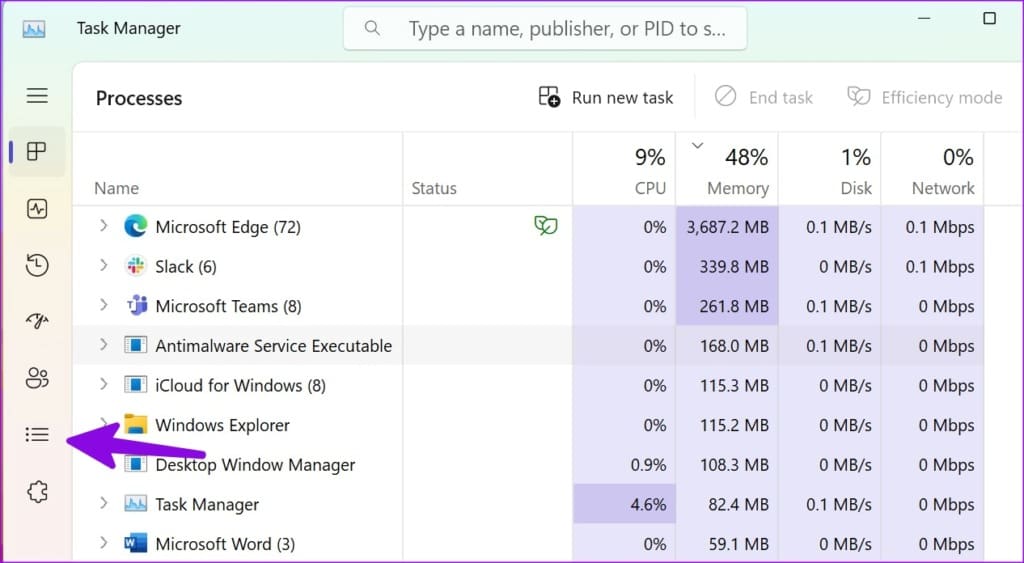The width and height of the screenshot is (1024, 563).
Task: Click the Microsoft Word process icon
Action: coord(135,543)
